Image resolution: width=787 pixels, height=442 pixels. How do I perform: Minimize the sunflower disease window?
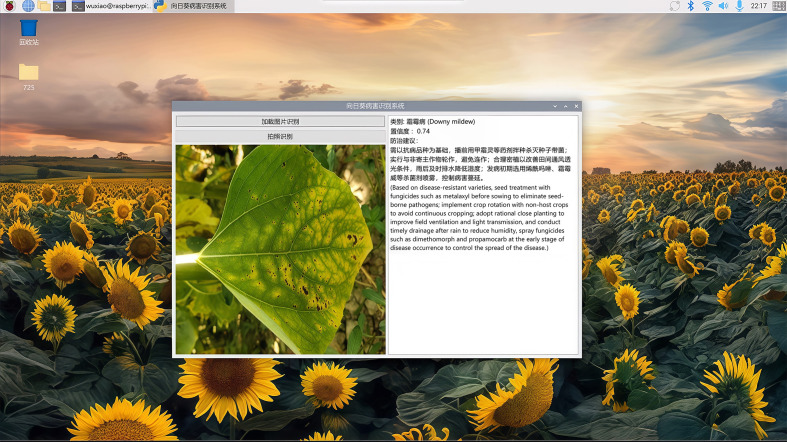555,106
